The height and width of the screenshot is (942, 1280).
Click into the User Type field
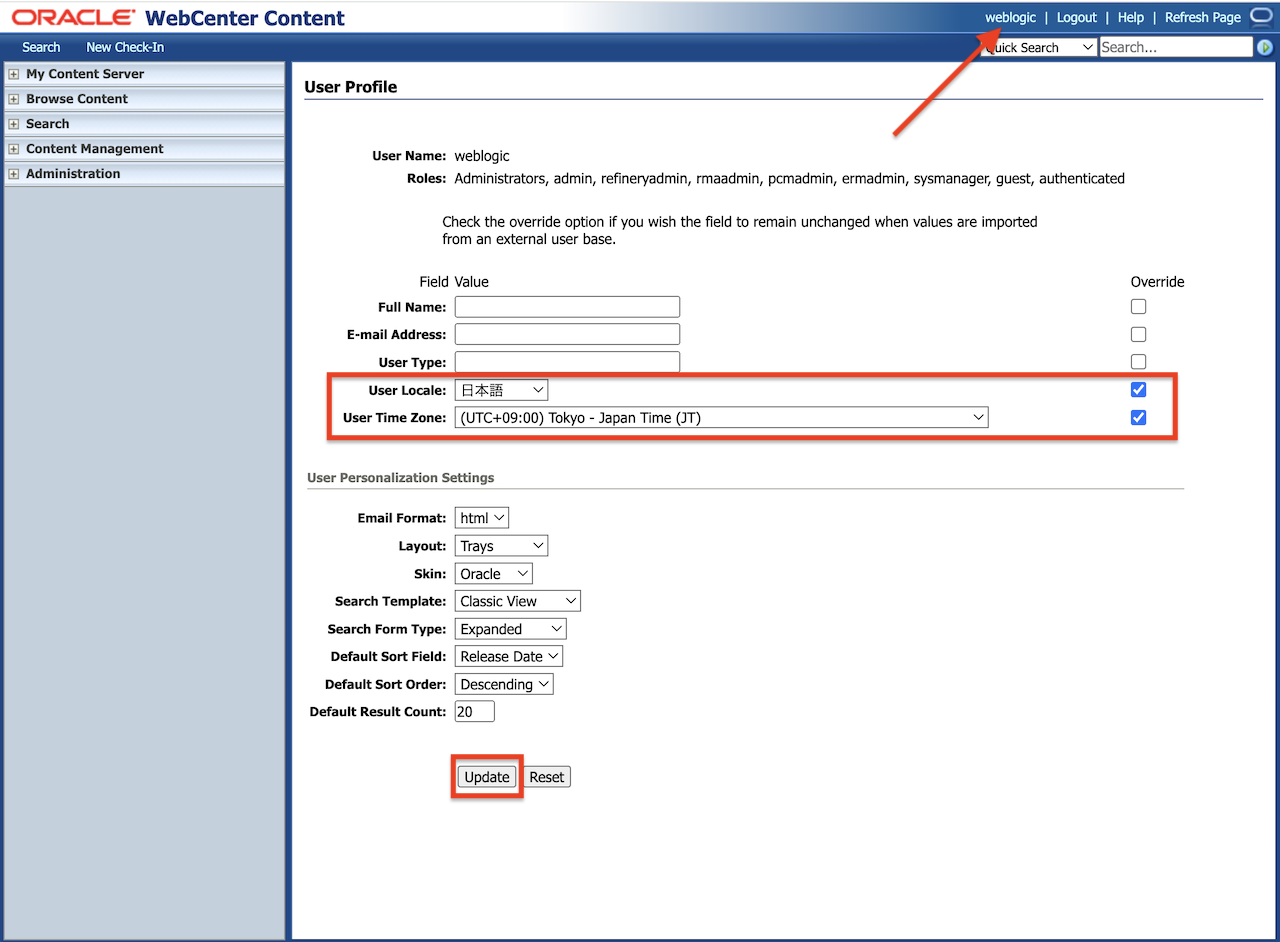(x=567, y=362)
